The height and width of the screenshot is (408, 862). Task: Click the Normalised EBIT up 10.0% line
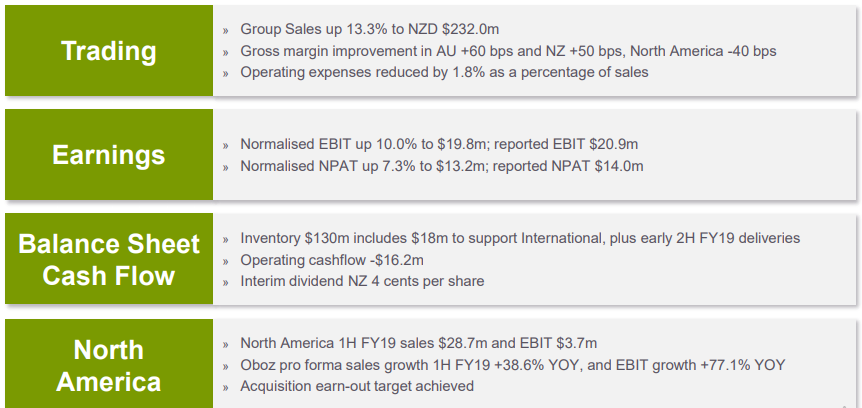pos(439,144)
